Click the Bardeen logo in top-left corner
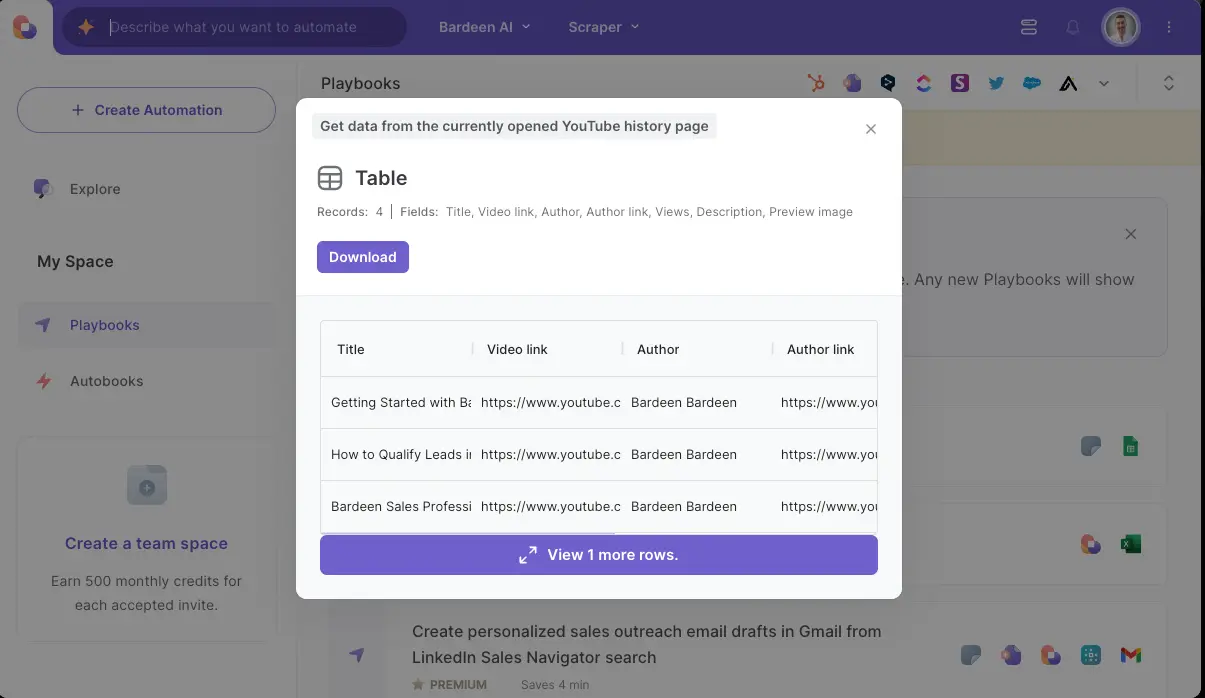Image resolution: width=1205 pixels, height=698 pixels. point(25,27)
